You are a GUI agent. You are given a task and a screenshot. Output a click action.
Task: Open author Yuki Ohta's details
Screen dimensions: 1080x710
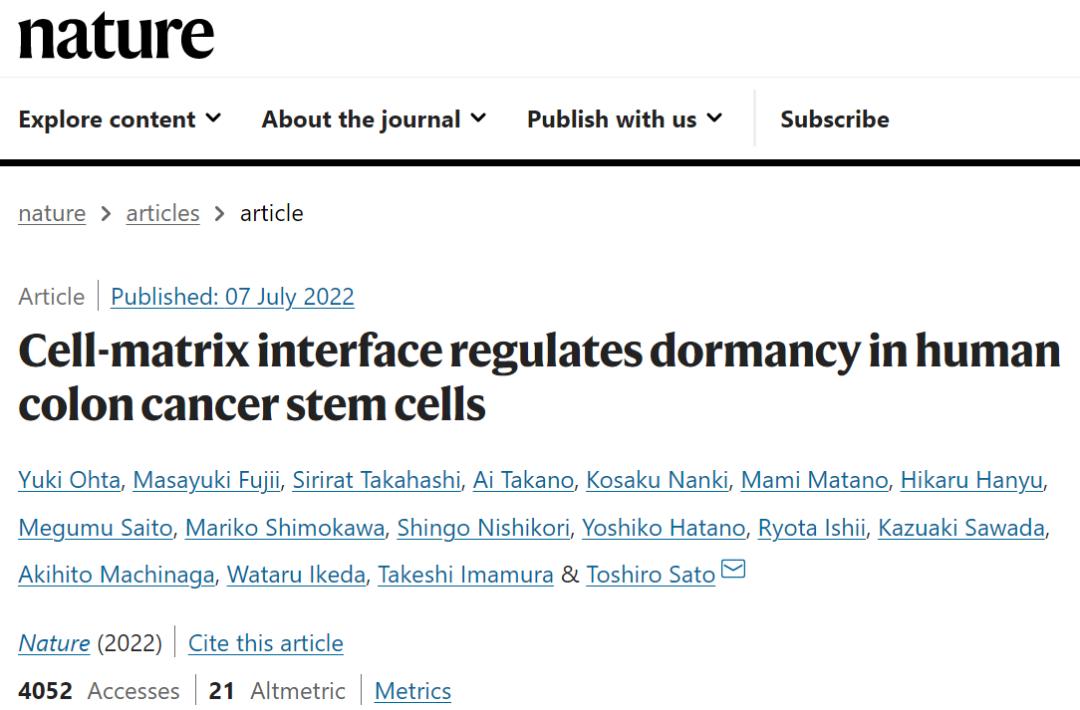(x=69, y=480)
